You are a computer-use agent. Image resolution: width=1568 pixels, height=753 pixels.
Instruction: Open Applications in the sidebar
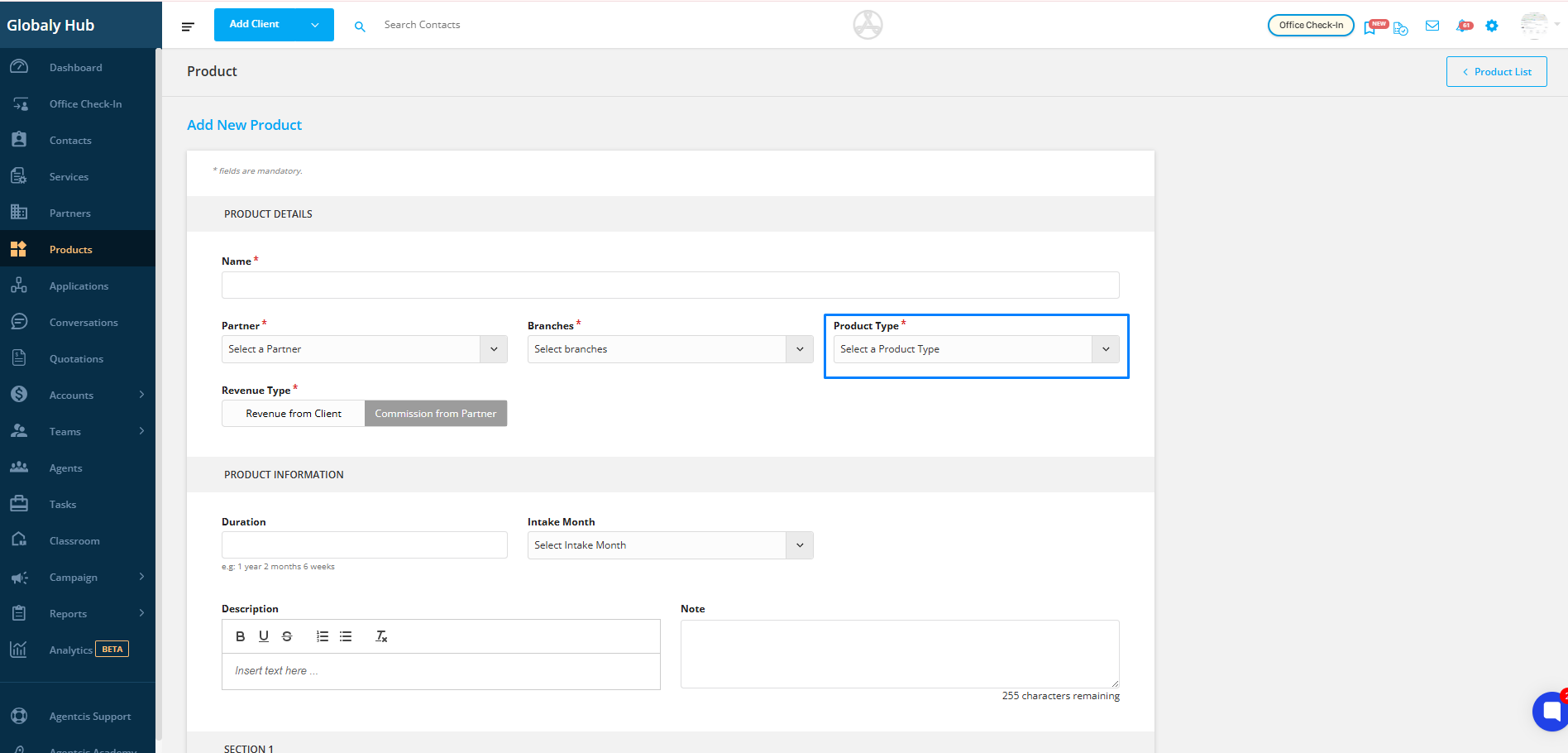[x=79, y=286]
